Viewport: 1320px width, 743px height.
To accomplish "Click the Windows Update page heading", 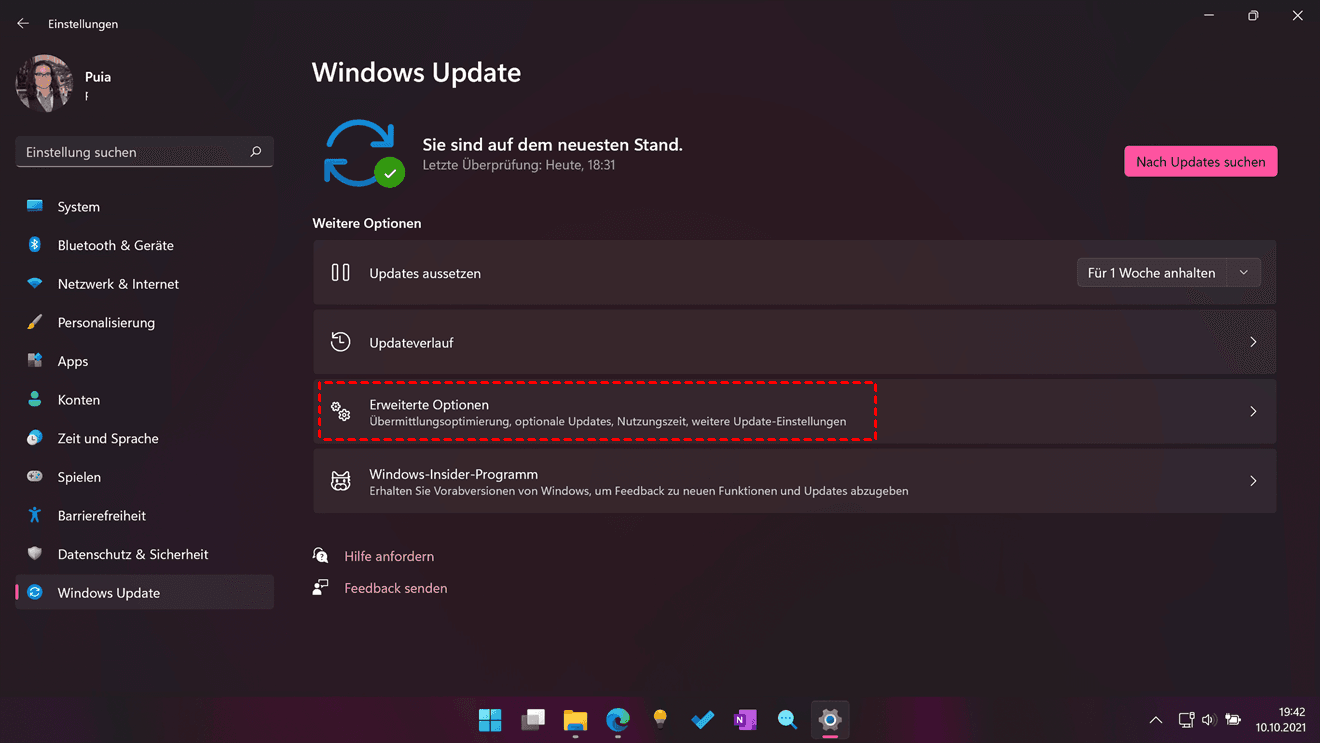I will (x=416, y=72).
